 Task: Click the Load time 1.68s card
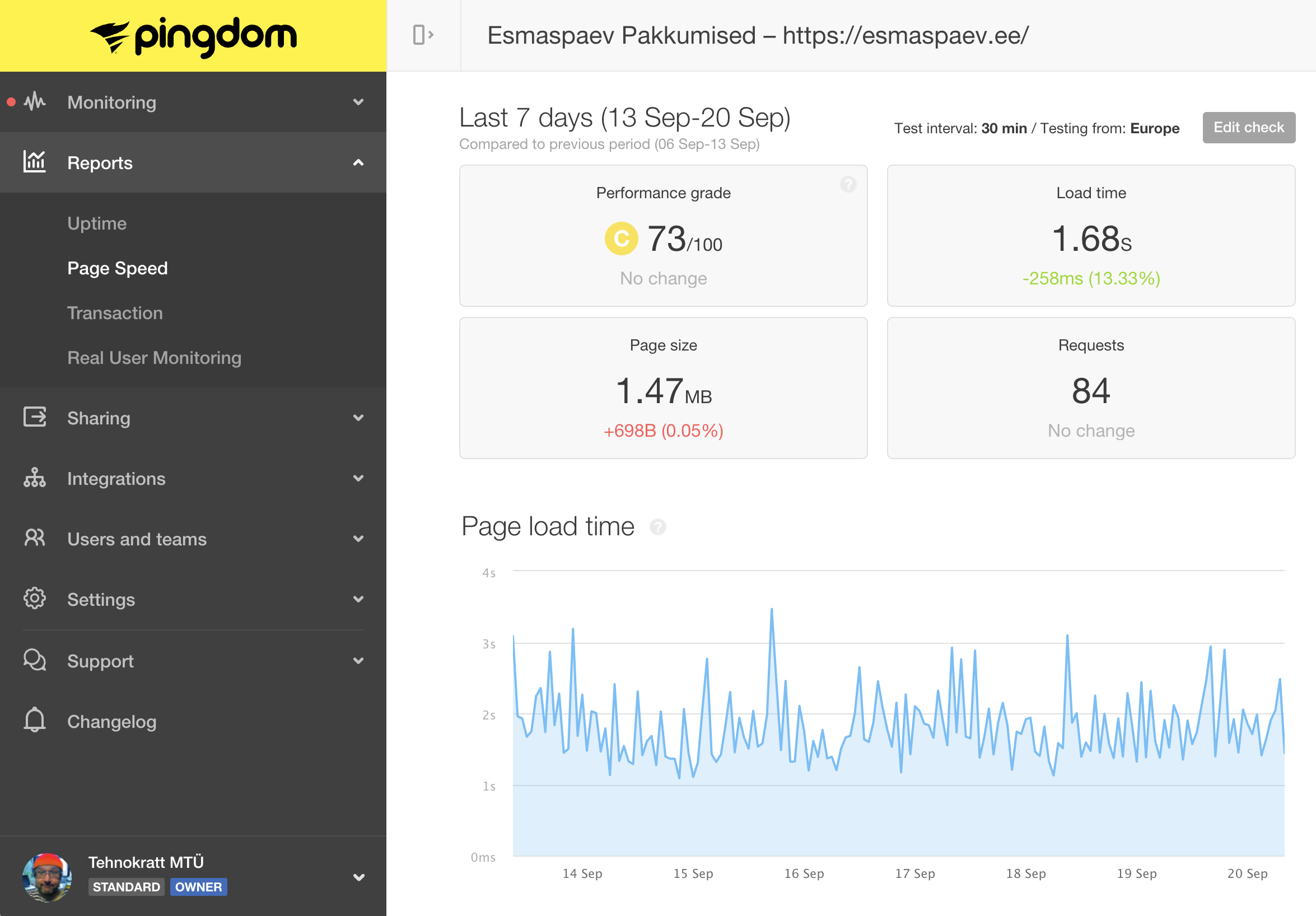tap(1091, 236)
